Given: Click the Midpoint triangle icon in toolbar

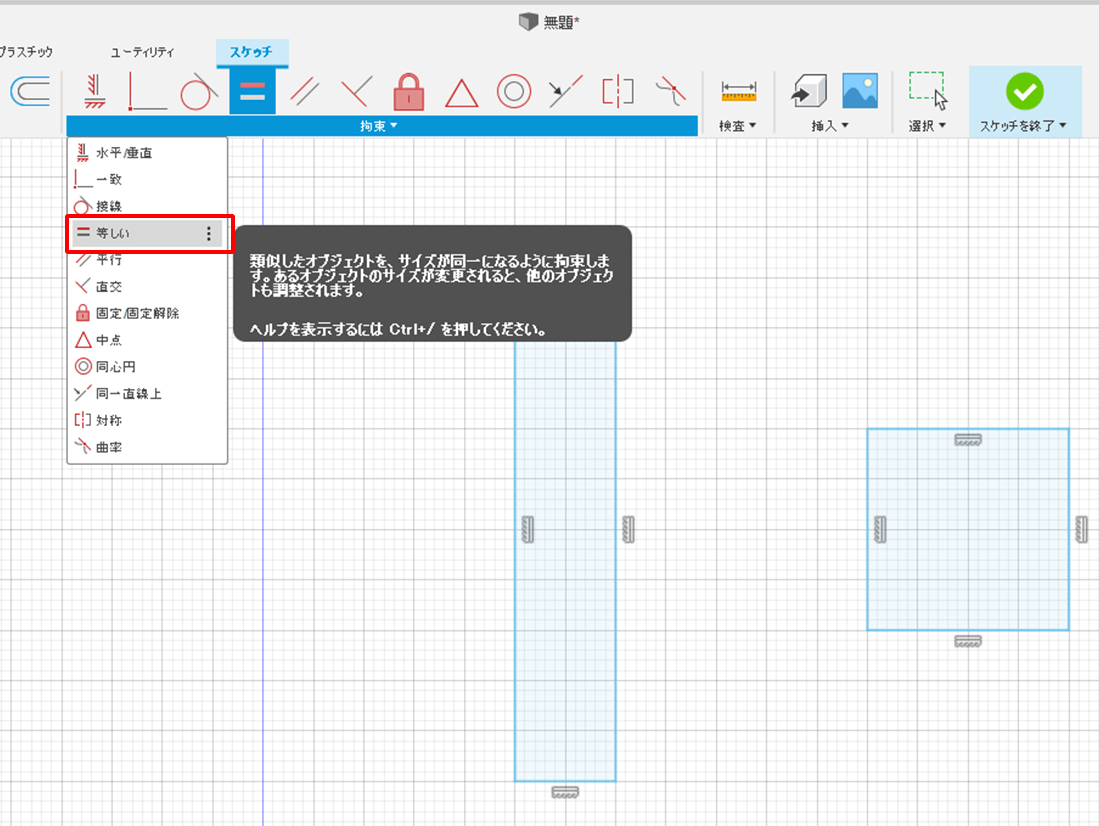Looking at the screenshot, I should [461, 93].
